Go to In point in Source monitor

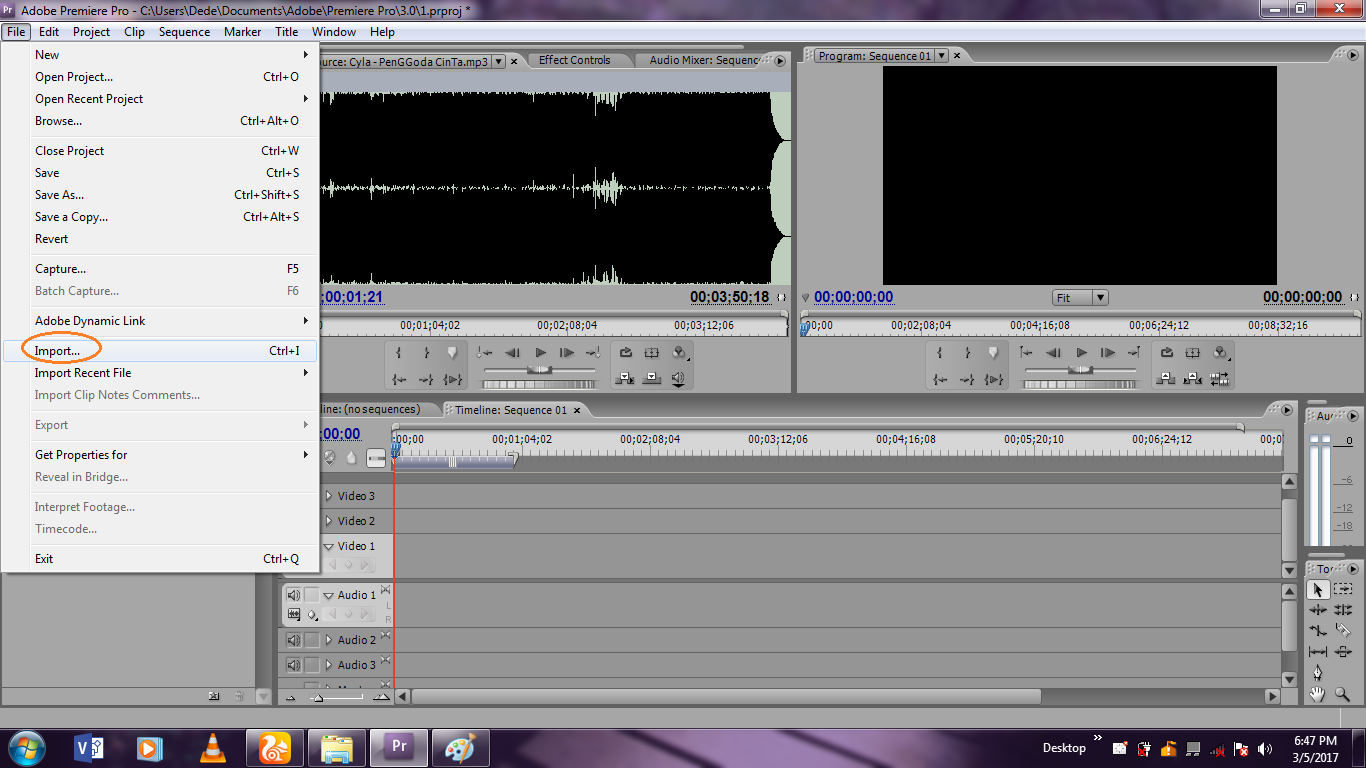[x=399, y=379]
